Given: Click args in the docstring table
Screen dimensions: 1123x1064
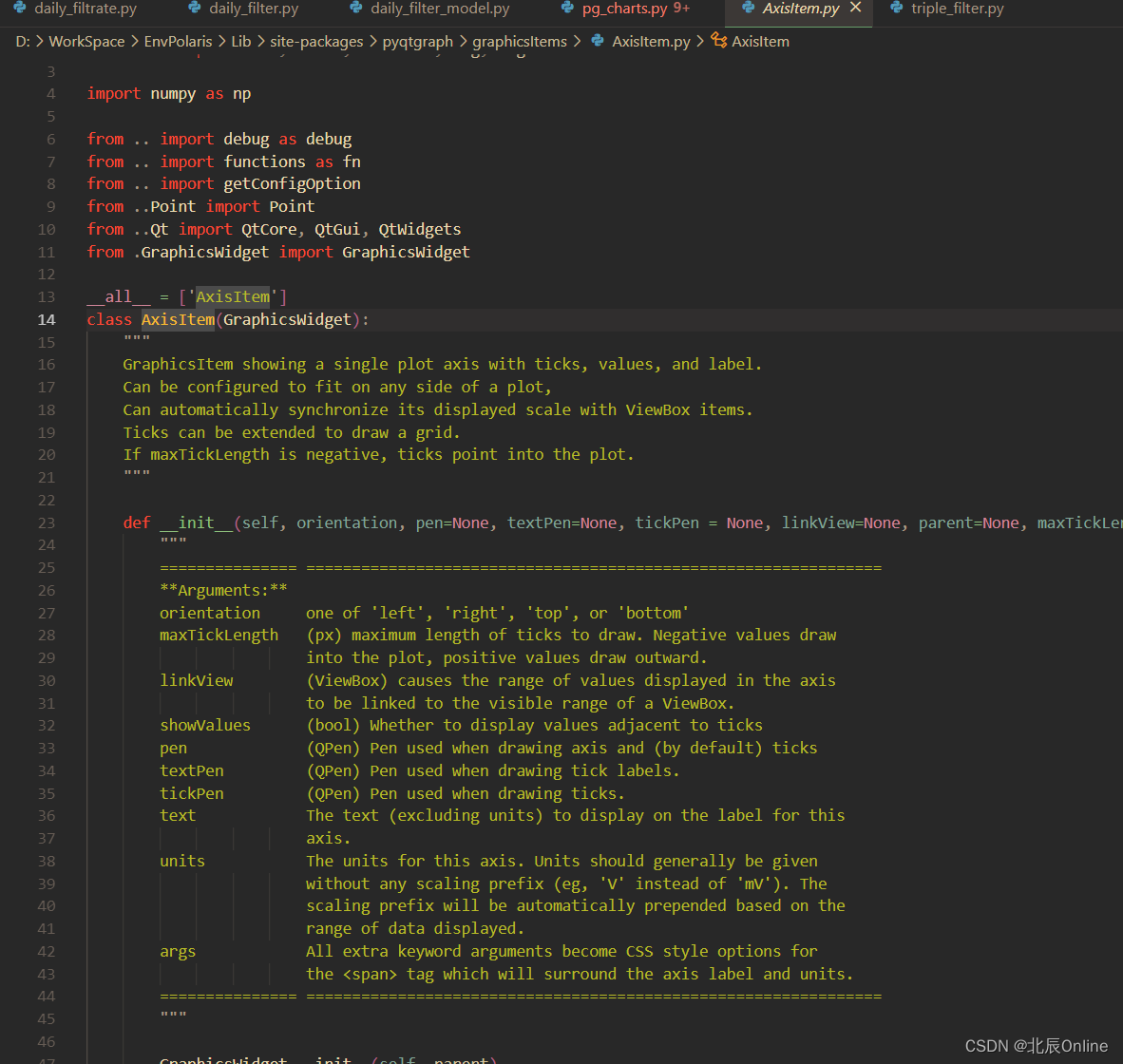Looking at the screenshot, I should click(178, 952).
